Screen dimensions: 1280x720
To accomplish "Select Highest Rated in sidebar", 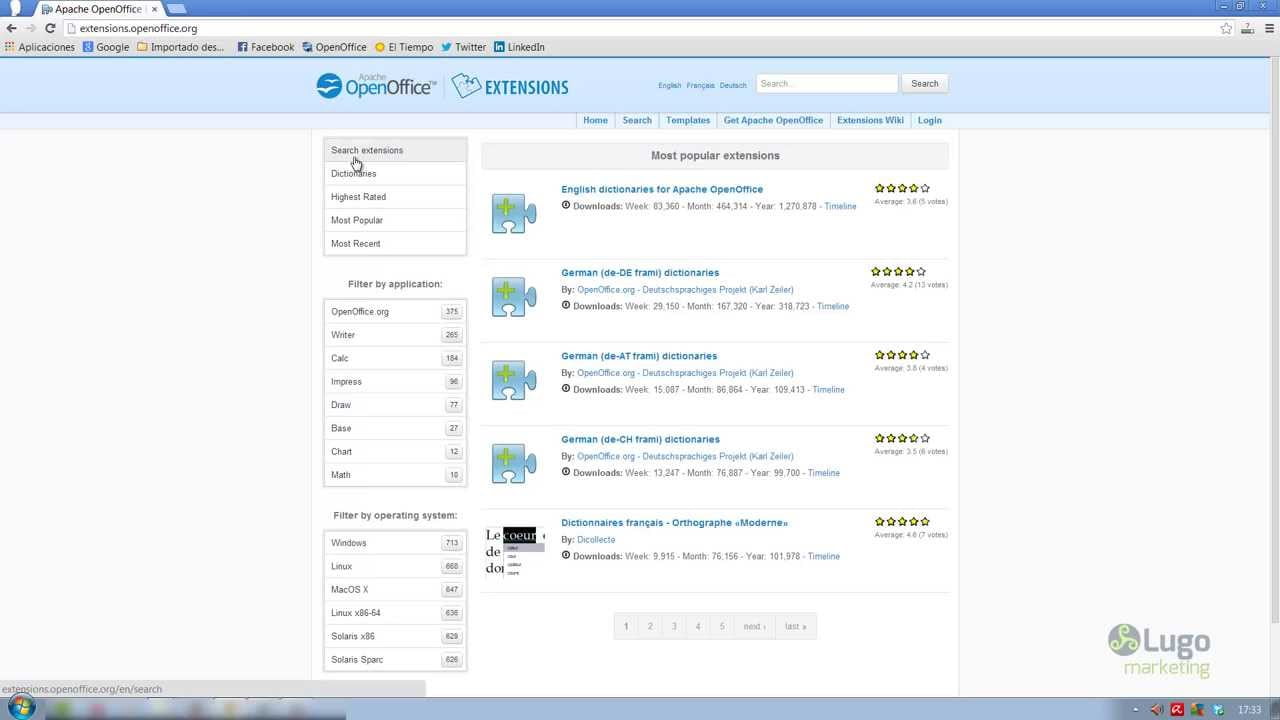I will (x=395, y=197).
